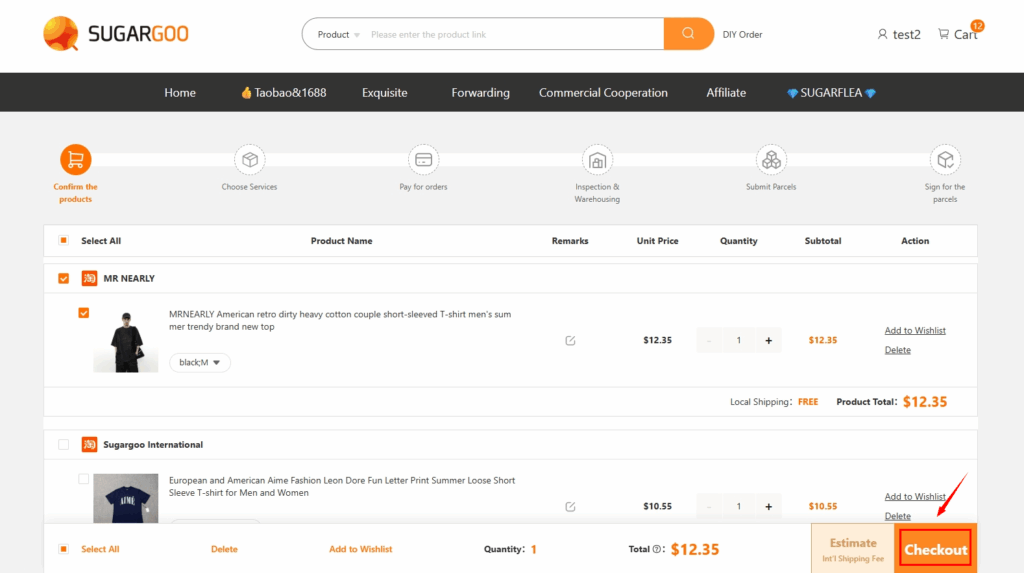
Task: Go to the Home menu
Action: 180,93
